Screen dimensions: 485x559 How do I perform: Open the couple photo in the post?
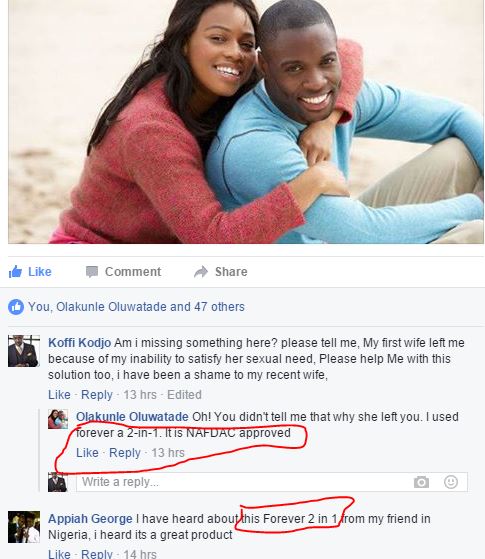click(x=246, y=122)
